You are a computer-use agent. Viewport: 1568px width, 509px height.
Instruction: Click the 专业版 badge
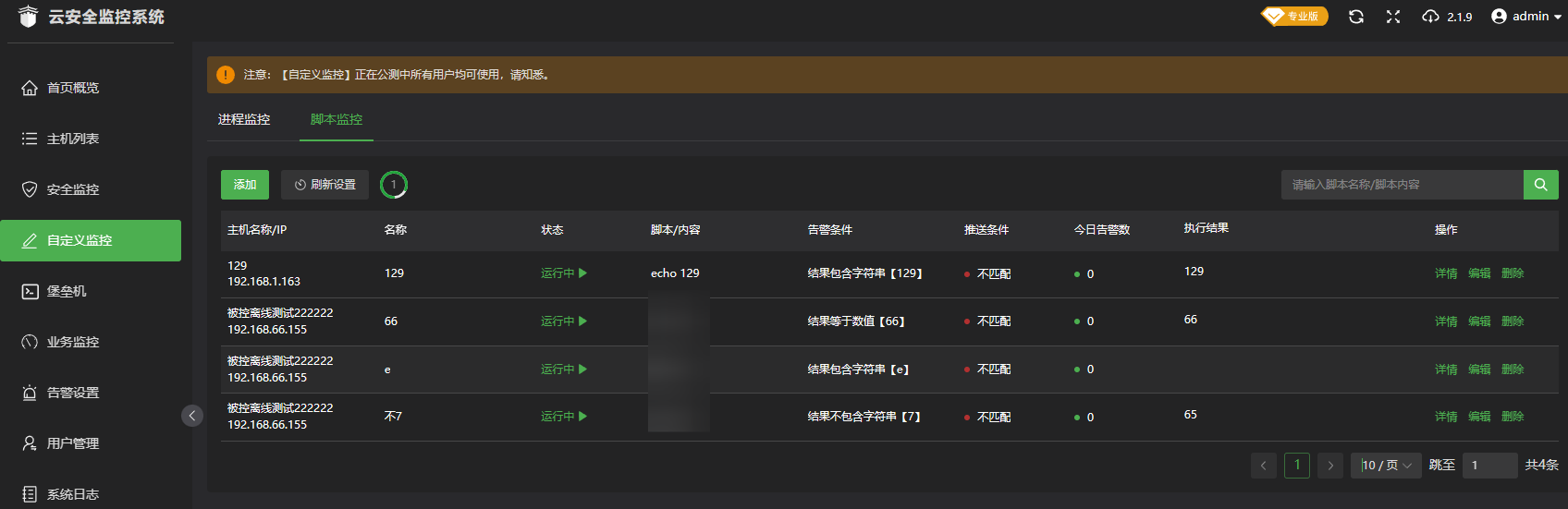coord(1294,17)
